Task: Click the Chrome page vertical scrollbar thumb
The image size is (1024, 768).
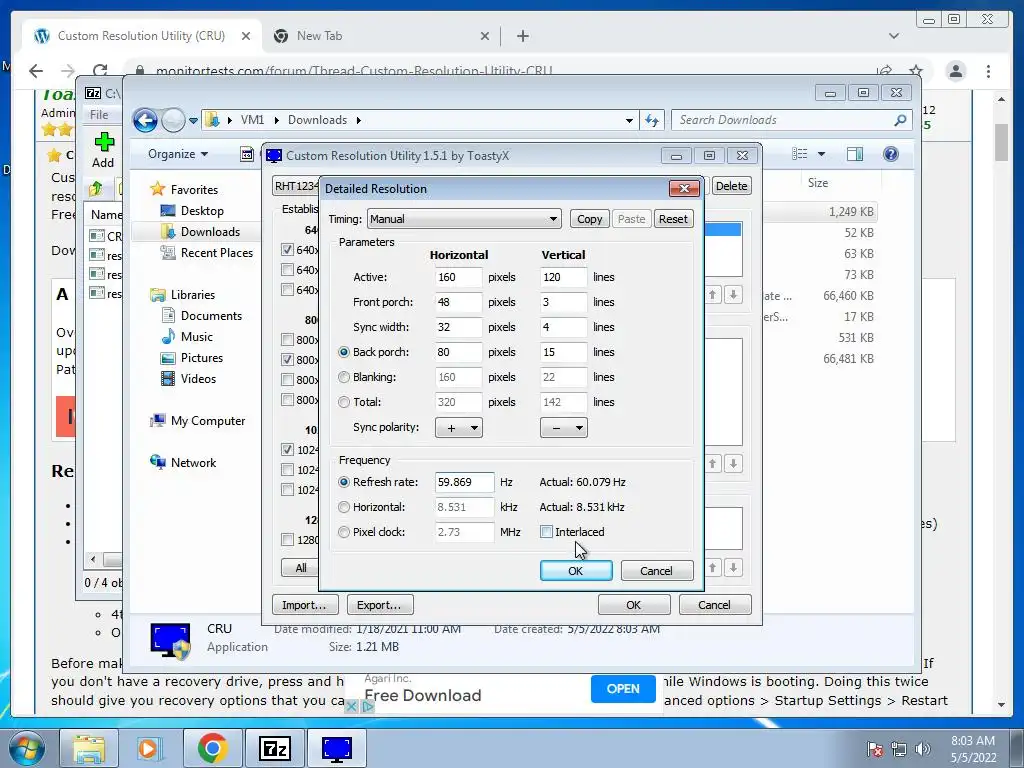Action: click(x=1001, y=141)
